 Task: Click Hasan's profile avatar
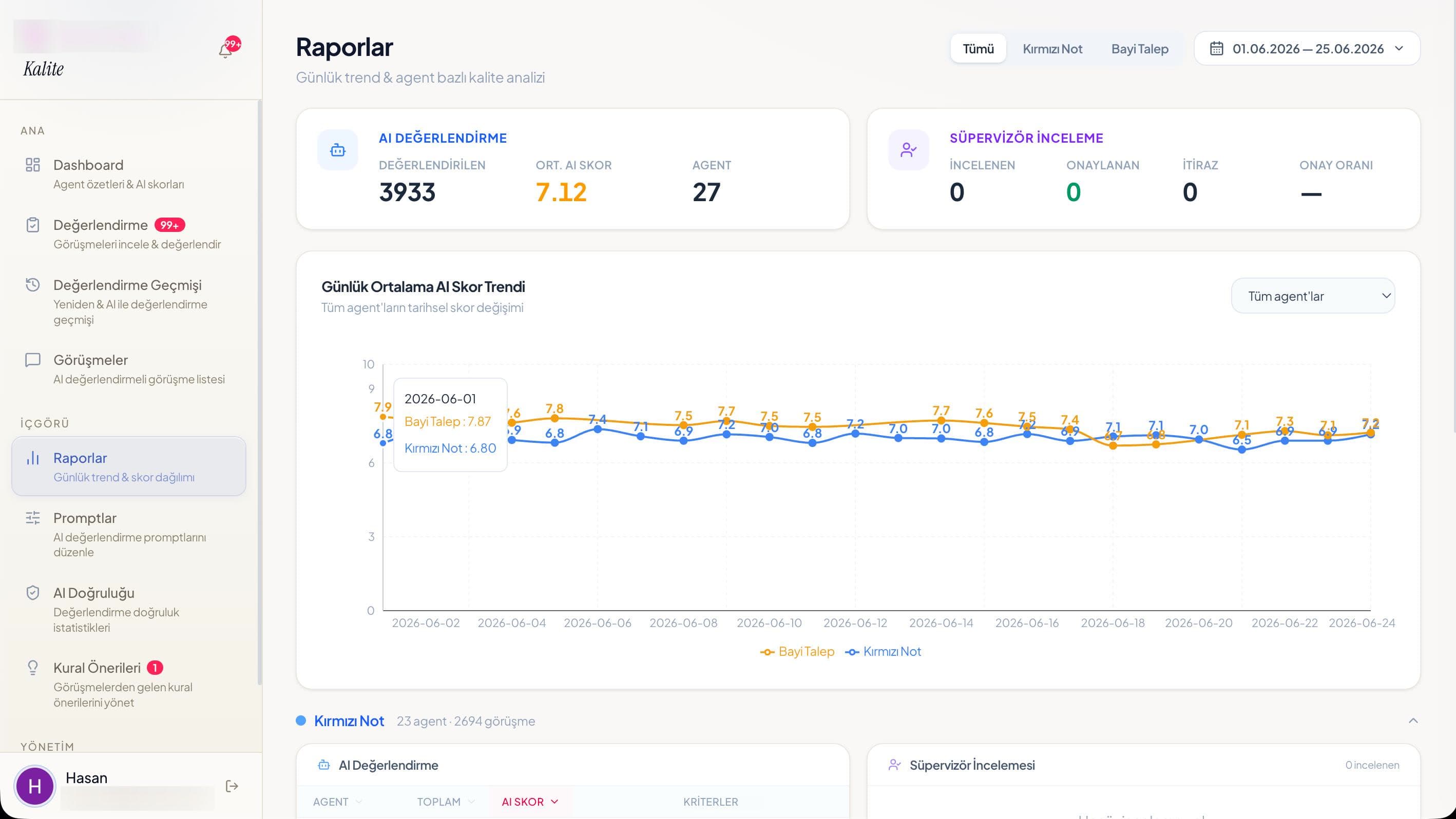pos(34,786)
